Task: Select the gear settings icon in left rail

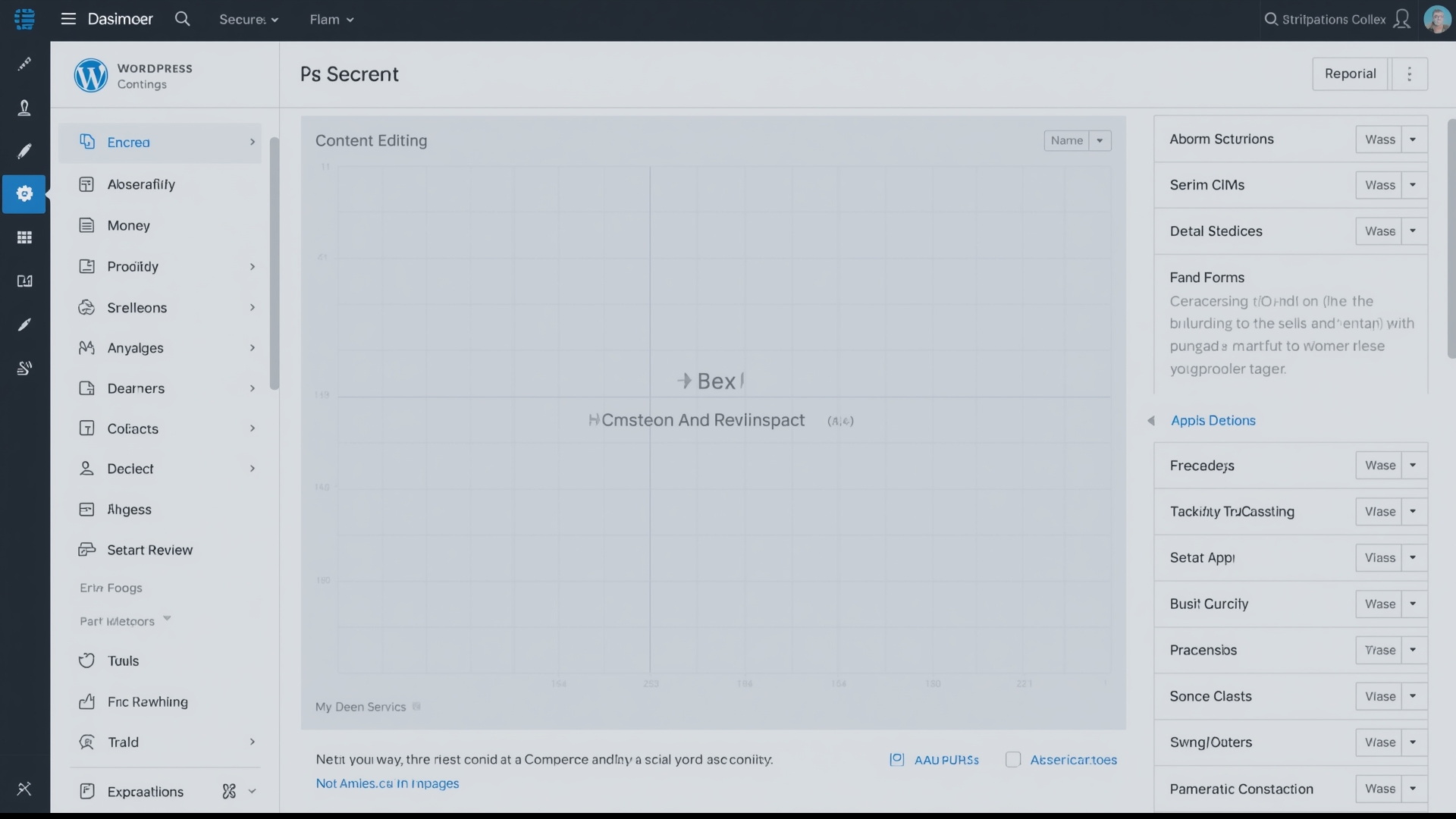Action: click(24, 194)
